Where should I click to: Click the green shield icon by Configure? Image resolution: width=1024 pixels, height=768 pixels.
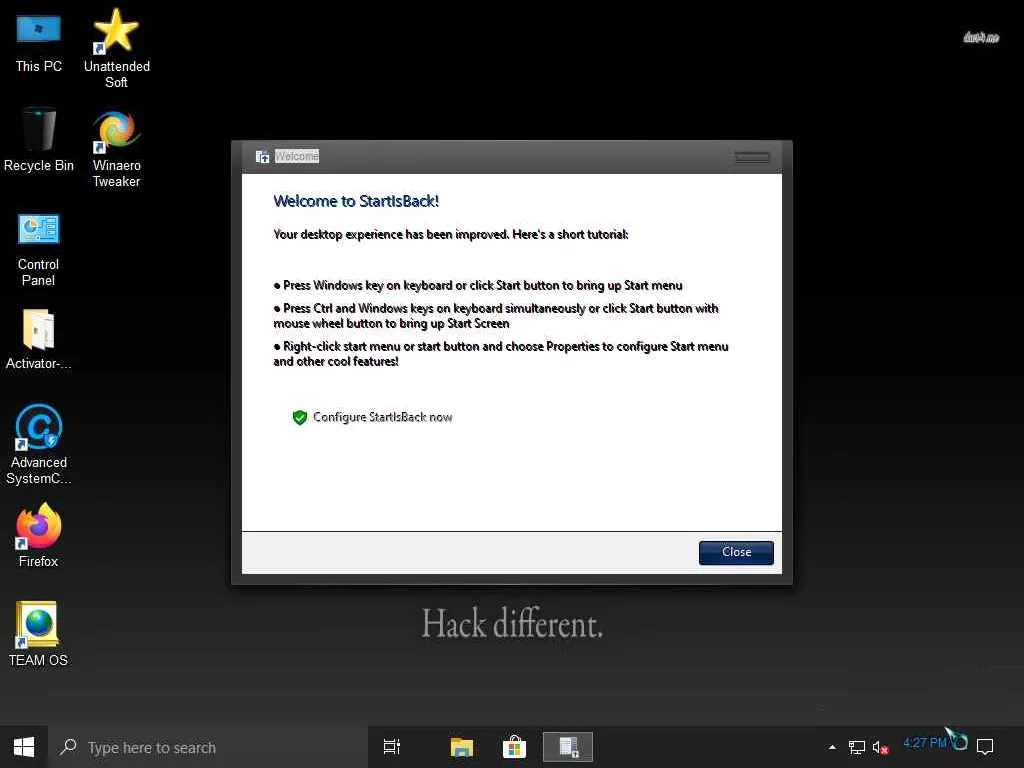pos(300,417)
